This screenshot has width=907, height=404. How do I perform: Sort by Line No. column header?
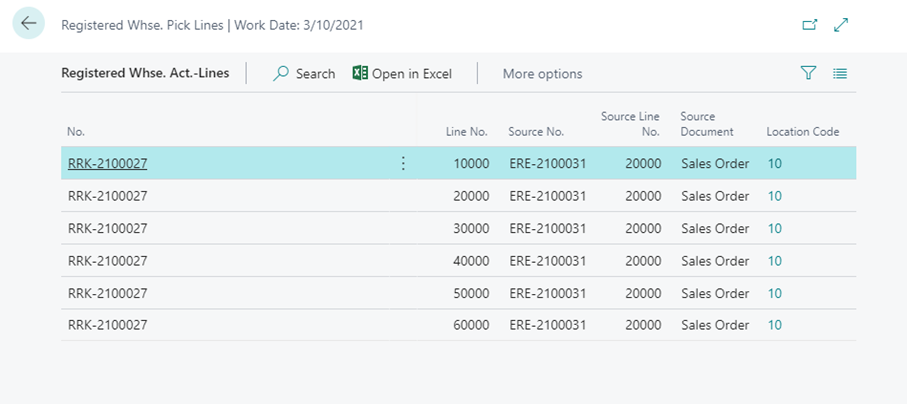click(x=467, y=132)
